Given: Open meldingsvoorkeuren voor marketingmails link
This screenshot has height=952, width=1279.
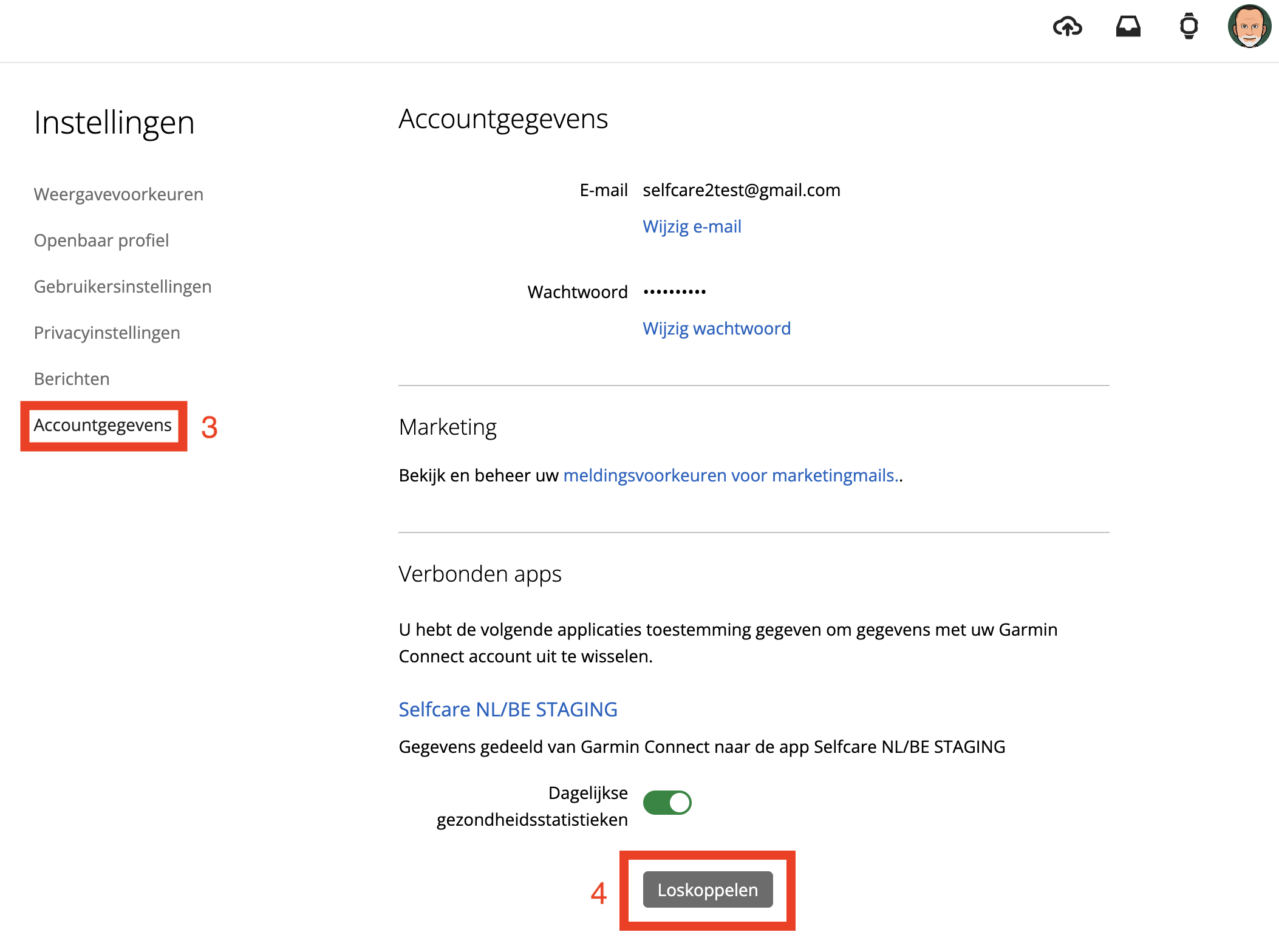Looking at the screenshot, I should pos(731,475).
